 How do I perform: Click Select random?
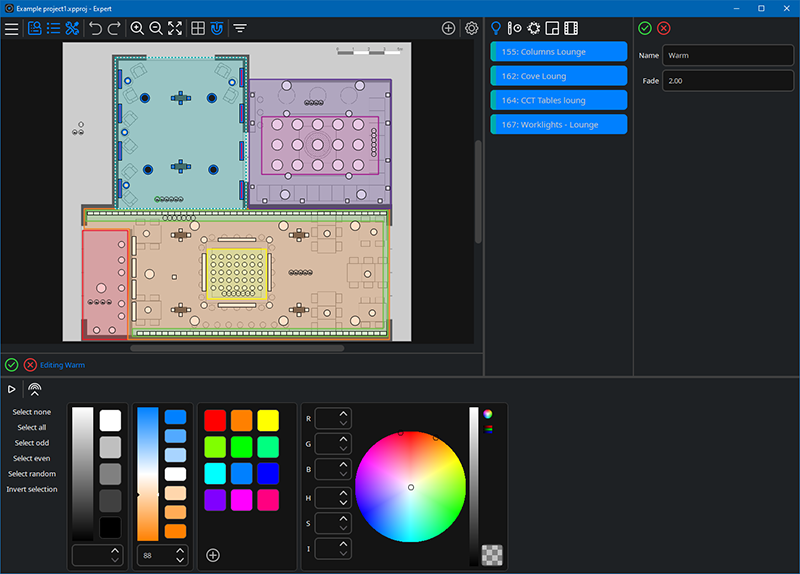click(x=32, y=473)
